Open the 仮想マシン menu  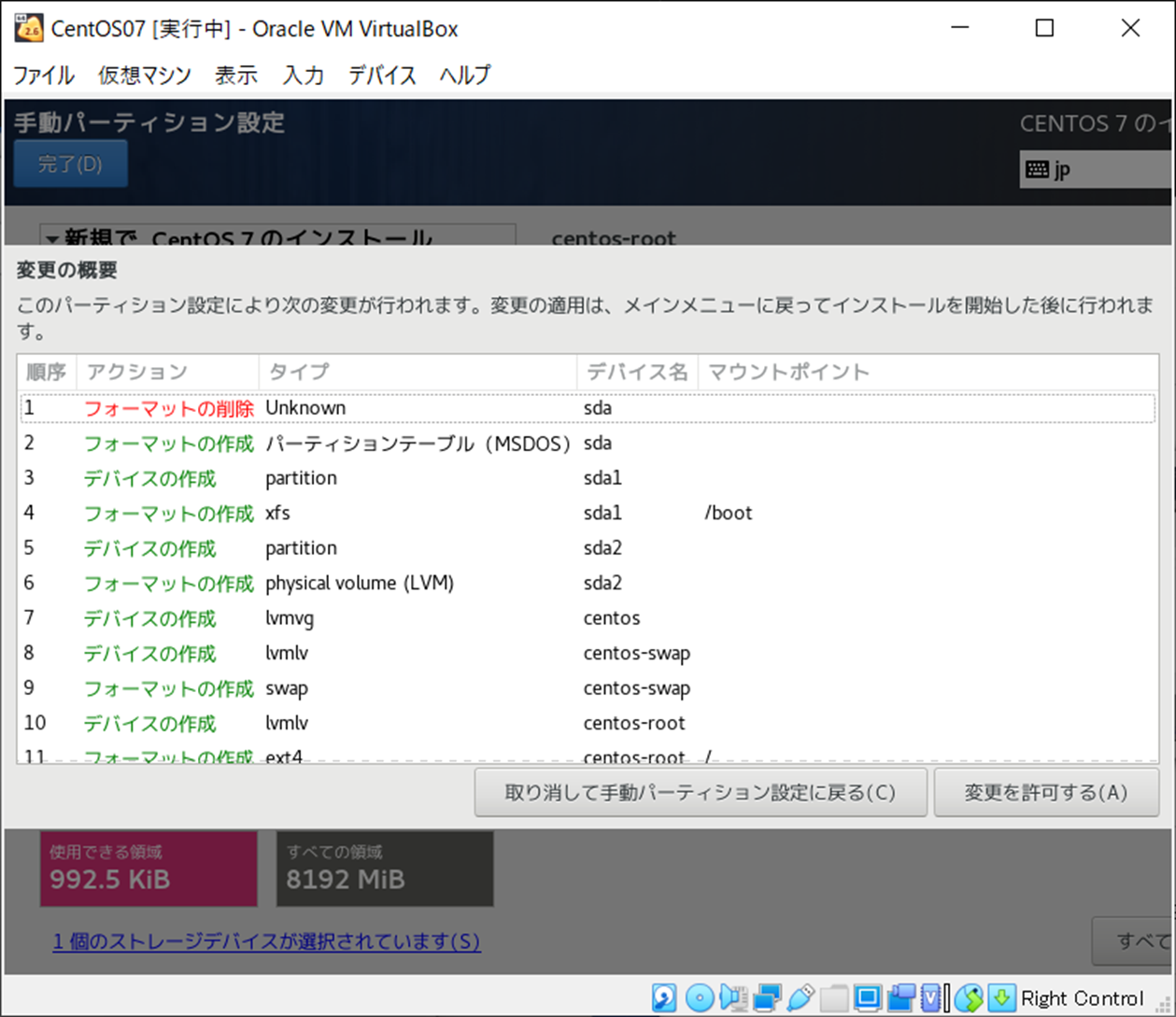145,75
